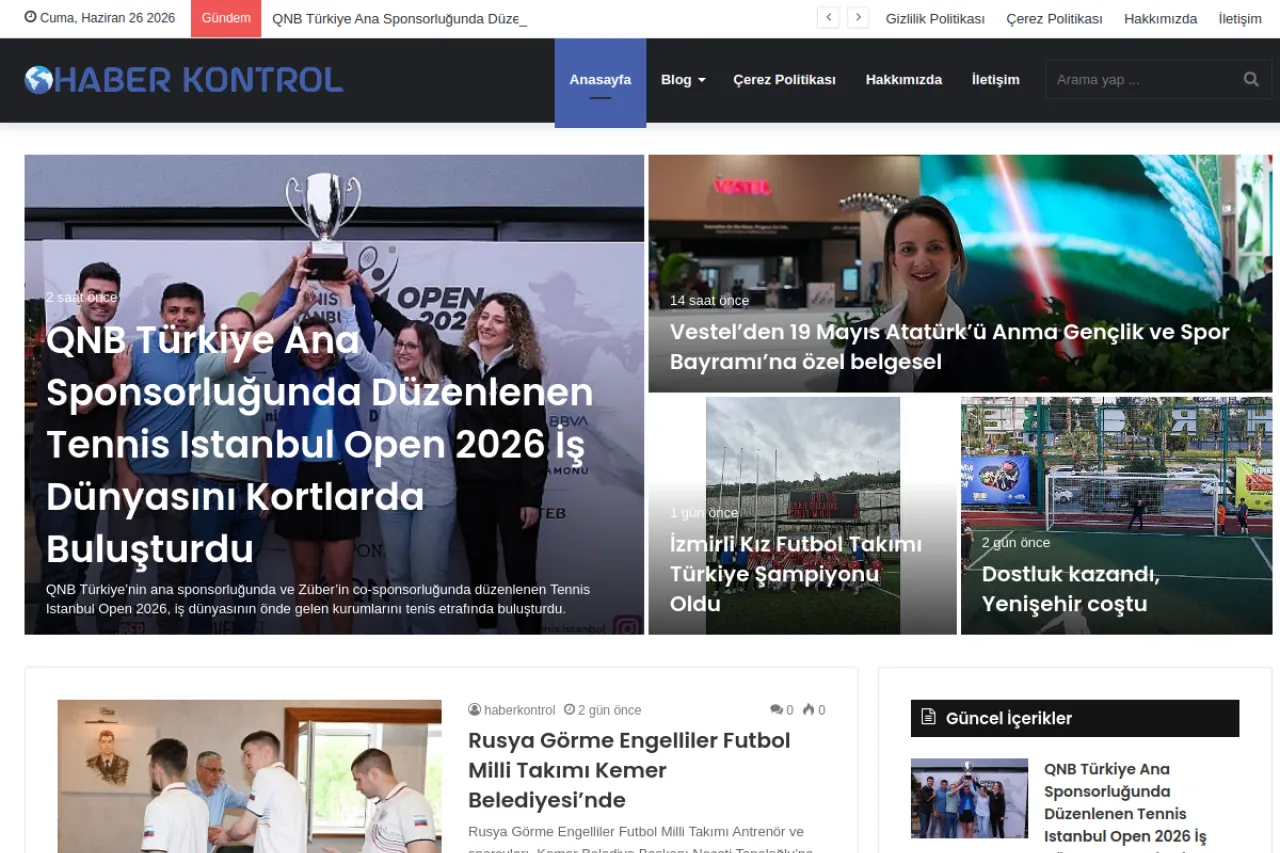Viewport: 1280px width, 853px height.
Task: Click the Güncel İçerikler document icon
Action: (x=928, y=717)
